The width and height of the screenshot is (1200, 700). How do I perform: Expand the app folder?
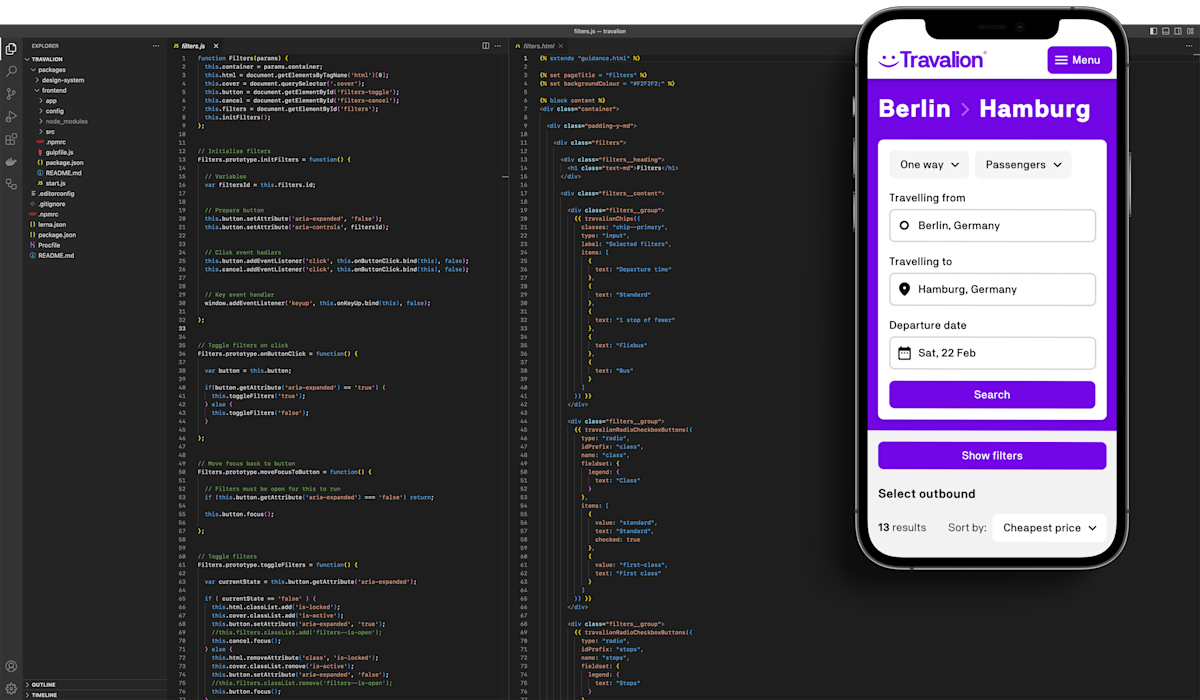(50, 100)
